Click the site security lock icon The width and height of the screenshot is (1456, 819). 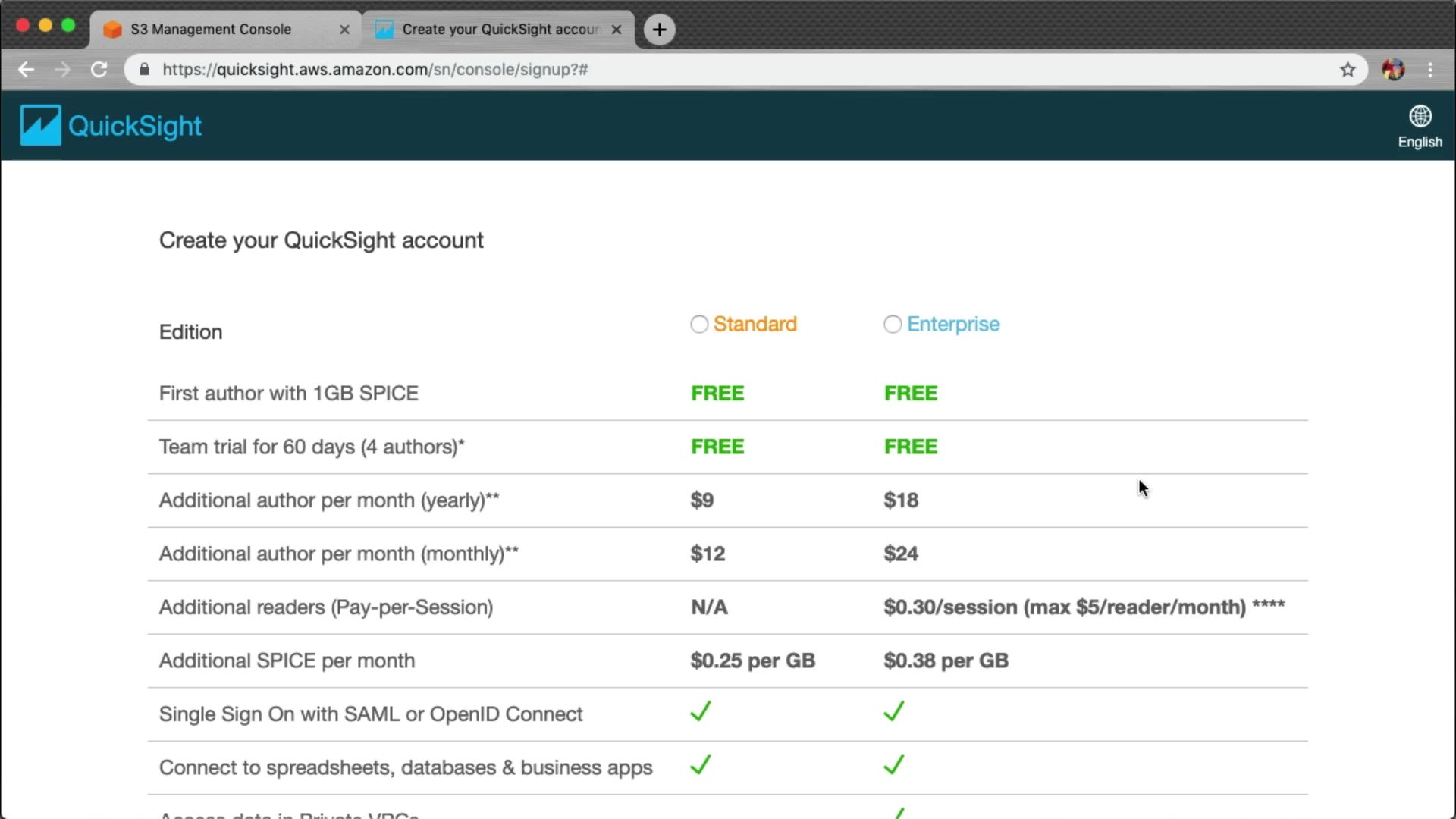coord(144,70)
